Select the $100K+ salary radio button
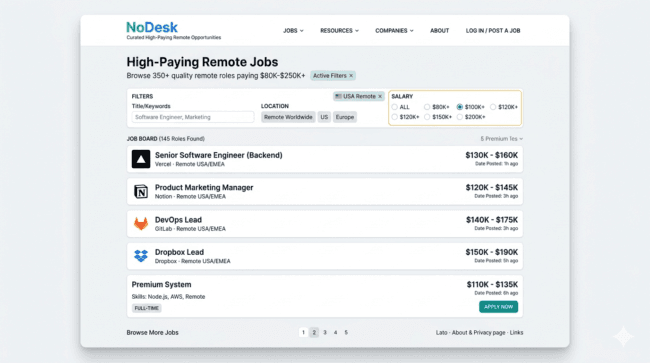Viewport: 650px width, 363px height. (460, 107)
